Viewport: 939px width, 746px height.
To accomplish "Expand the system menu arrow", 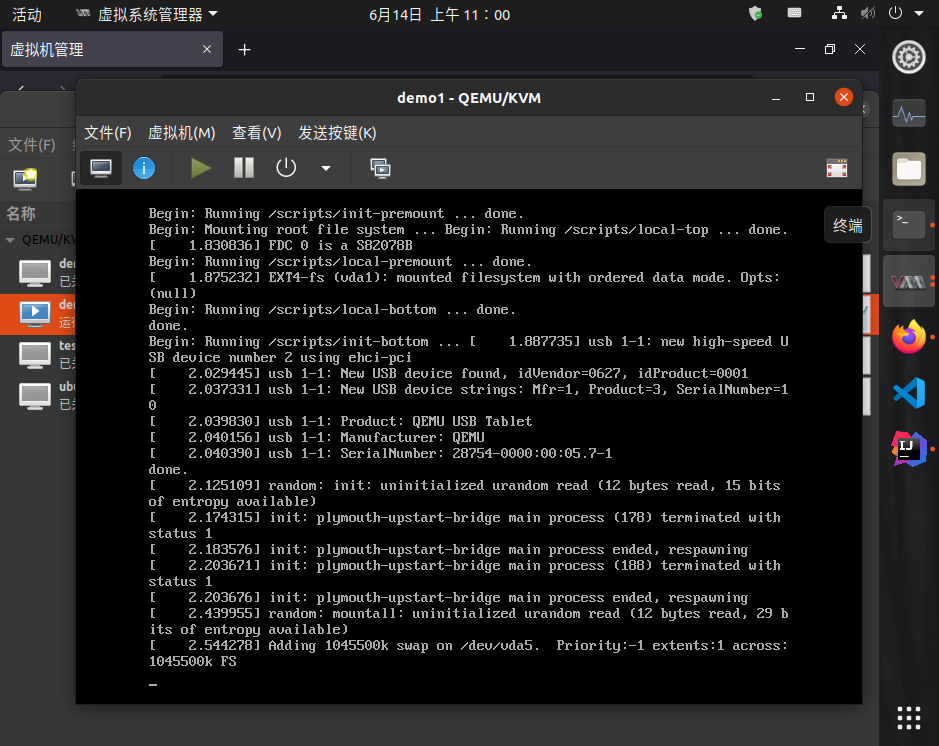I will click(919, 13).
